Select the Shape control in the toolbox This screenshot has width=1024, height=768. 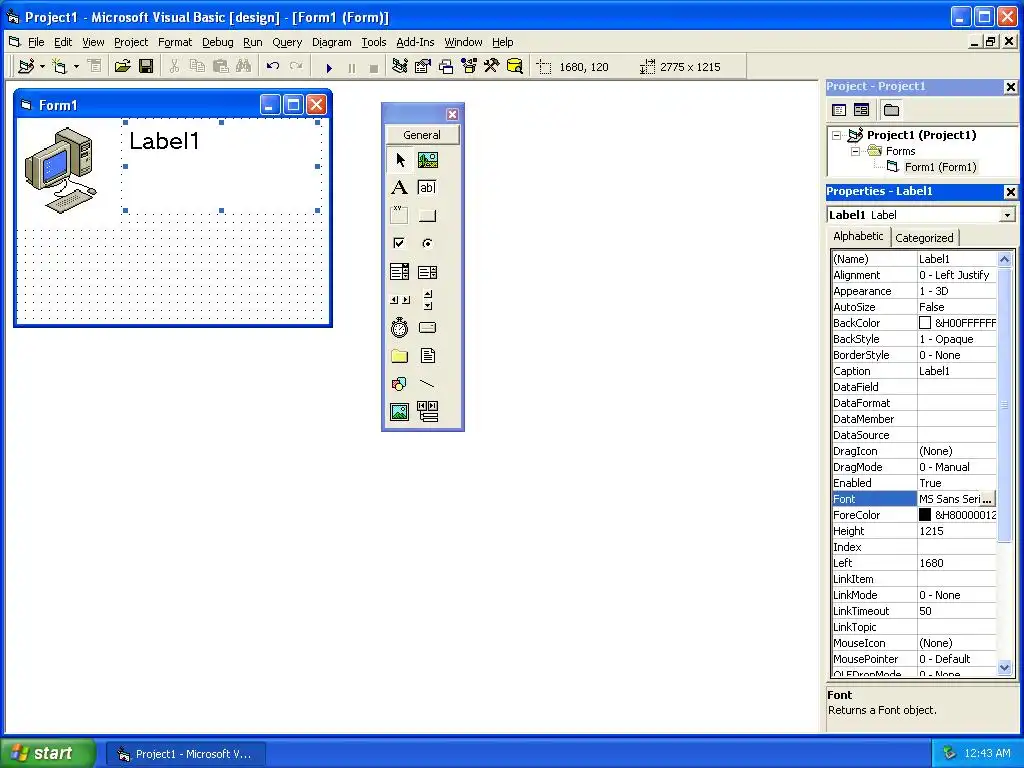(399, 384)
